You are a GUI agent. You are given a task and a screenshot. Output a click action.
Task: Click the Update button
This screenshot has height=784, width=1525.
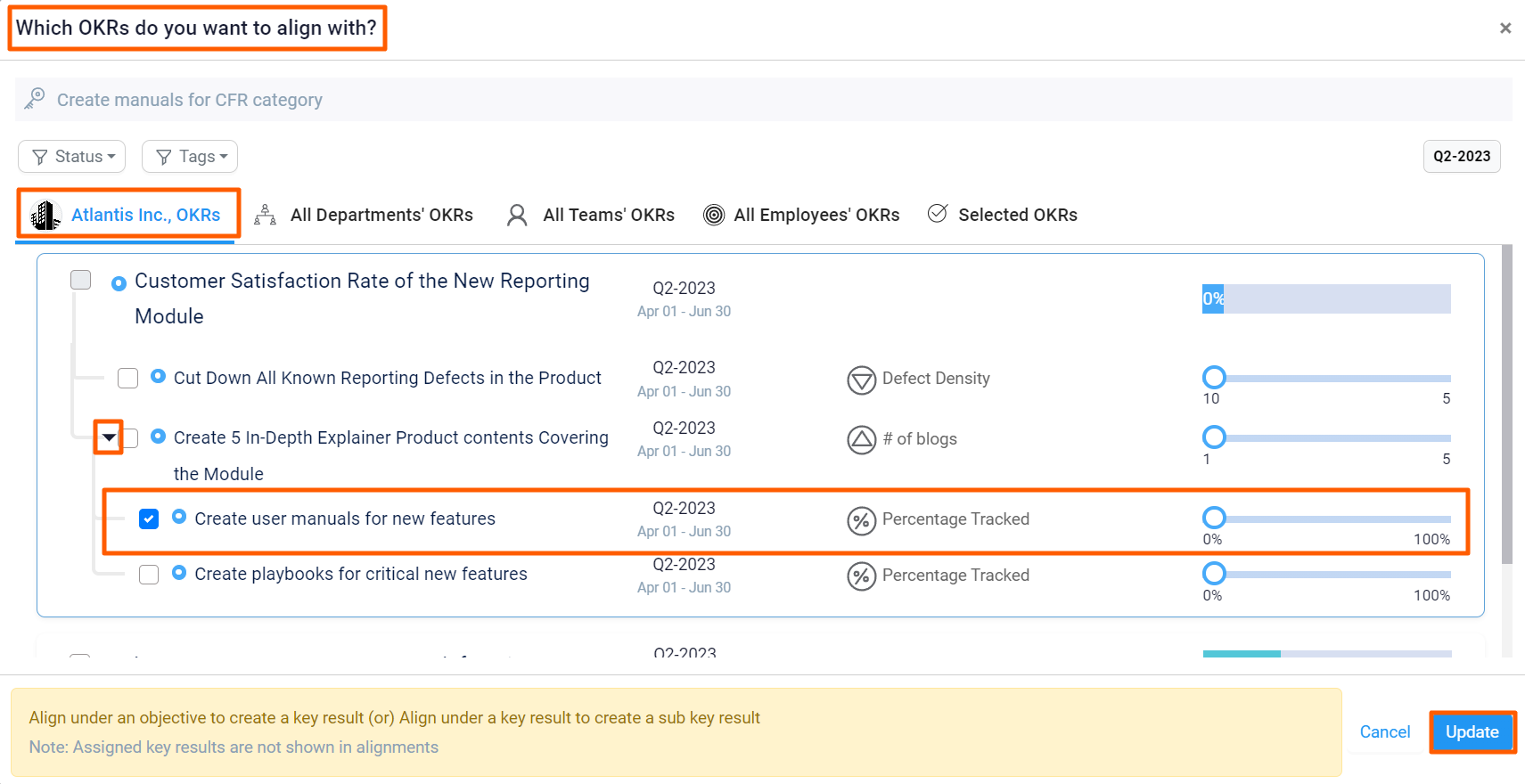coord(1472,731)
